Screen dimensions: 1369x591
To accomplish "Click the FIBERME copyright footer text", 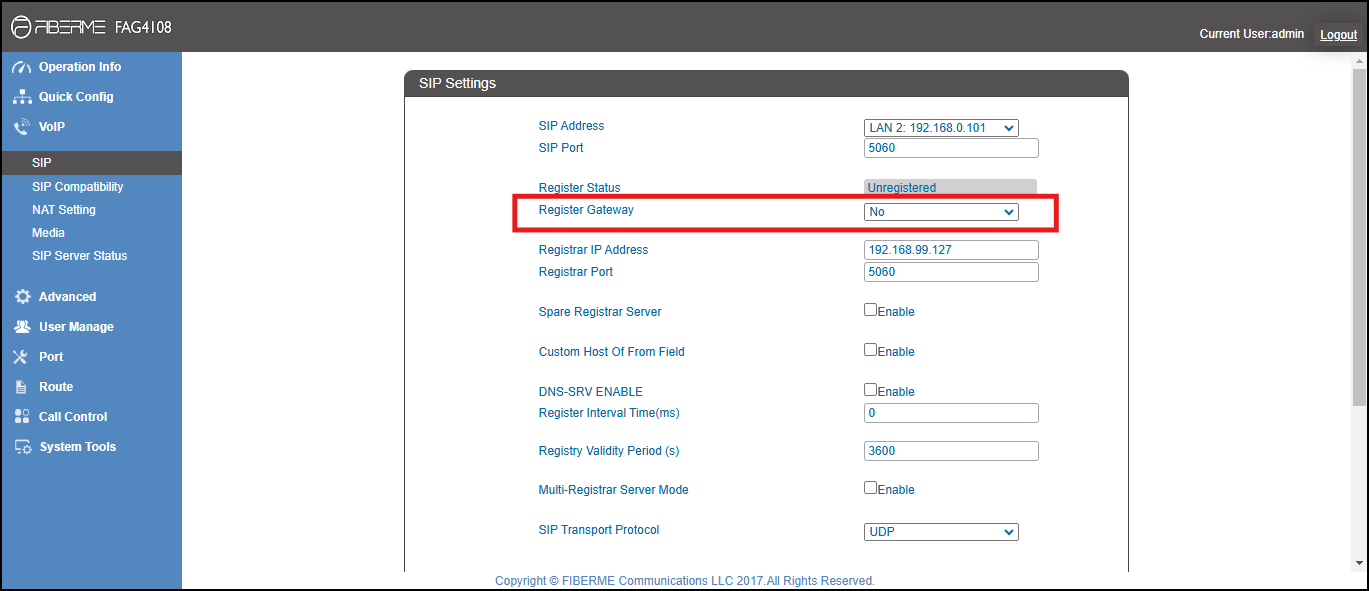I will 685,581.
